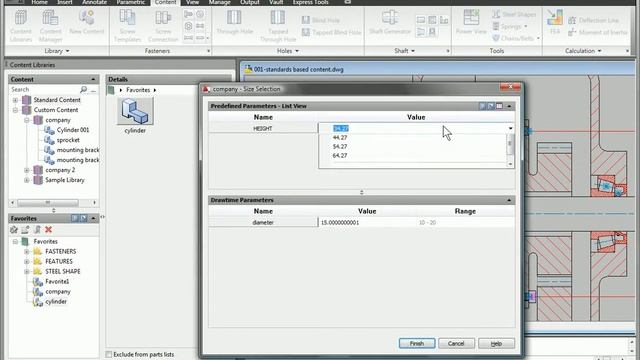The image size is (640, 360).
Task: Click the diameter value field
Action: 367,222
